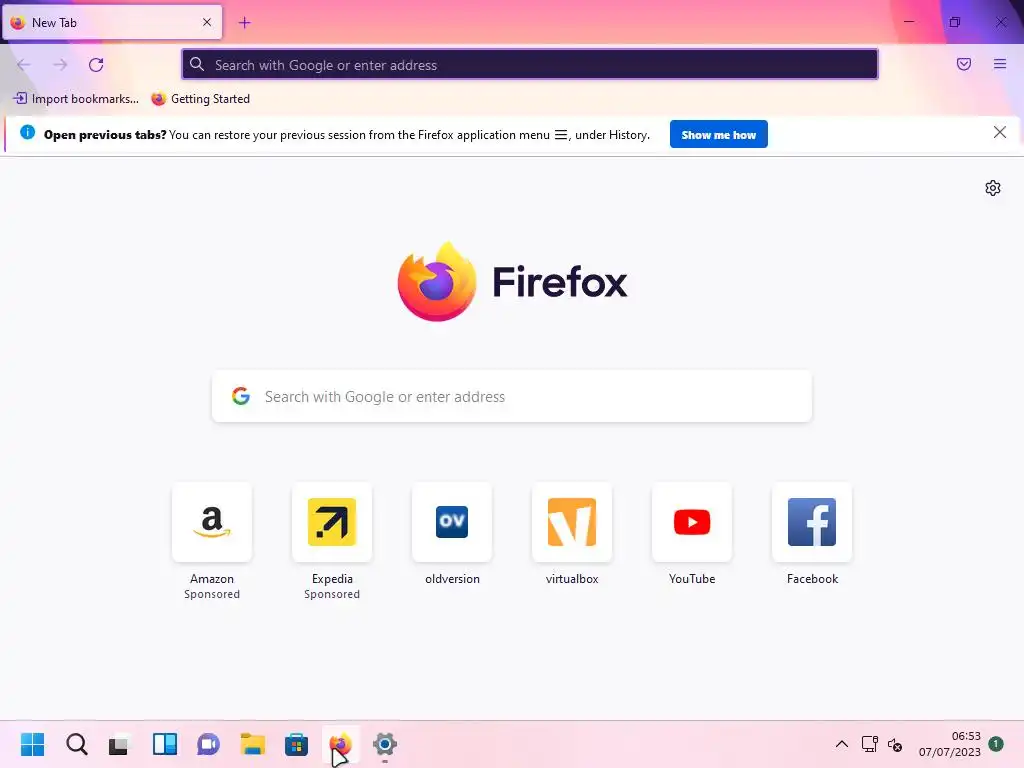This screenshot has width=1024, height=768.
Task: Open Task View from taskbar
Action: 120,744
